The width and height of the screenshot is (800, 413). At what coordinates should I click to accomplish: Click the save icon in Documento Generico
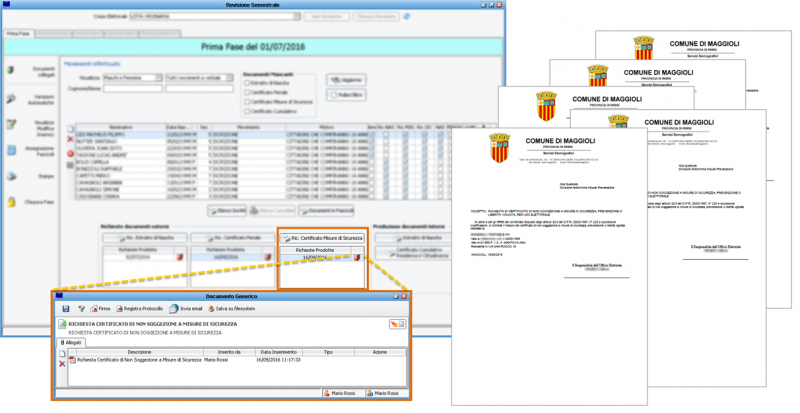tap(65, 309)
